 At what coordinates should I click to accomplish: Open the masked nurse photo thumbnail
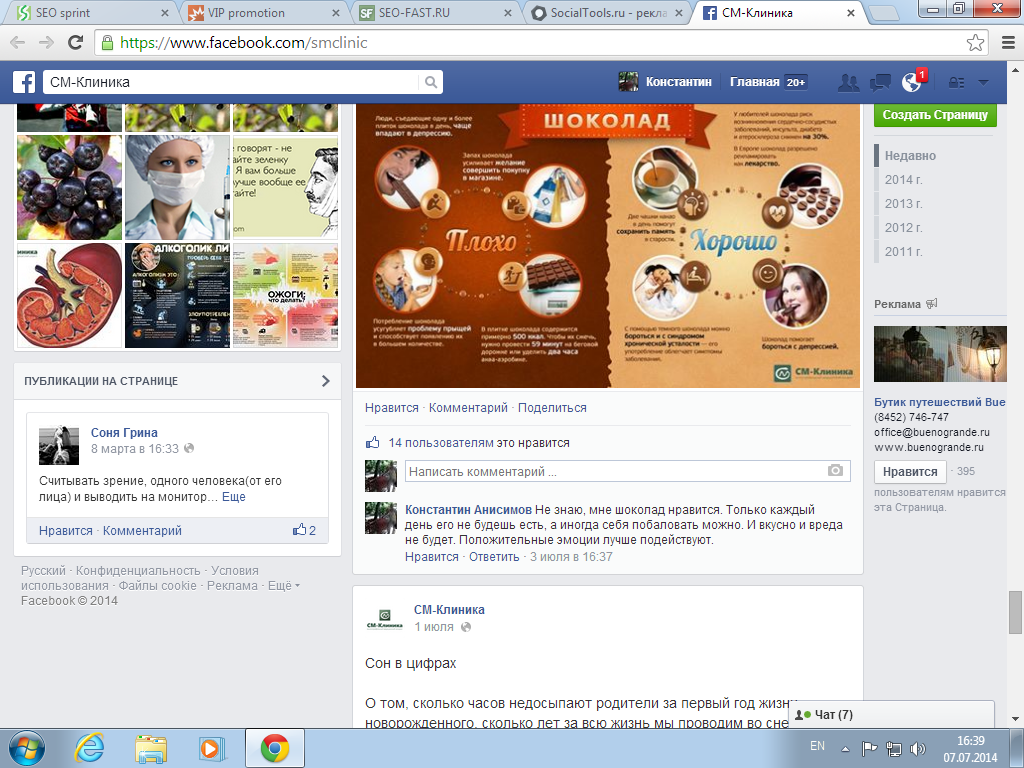[x=177, y=187]
